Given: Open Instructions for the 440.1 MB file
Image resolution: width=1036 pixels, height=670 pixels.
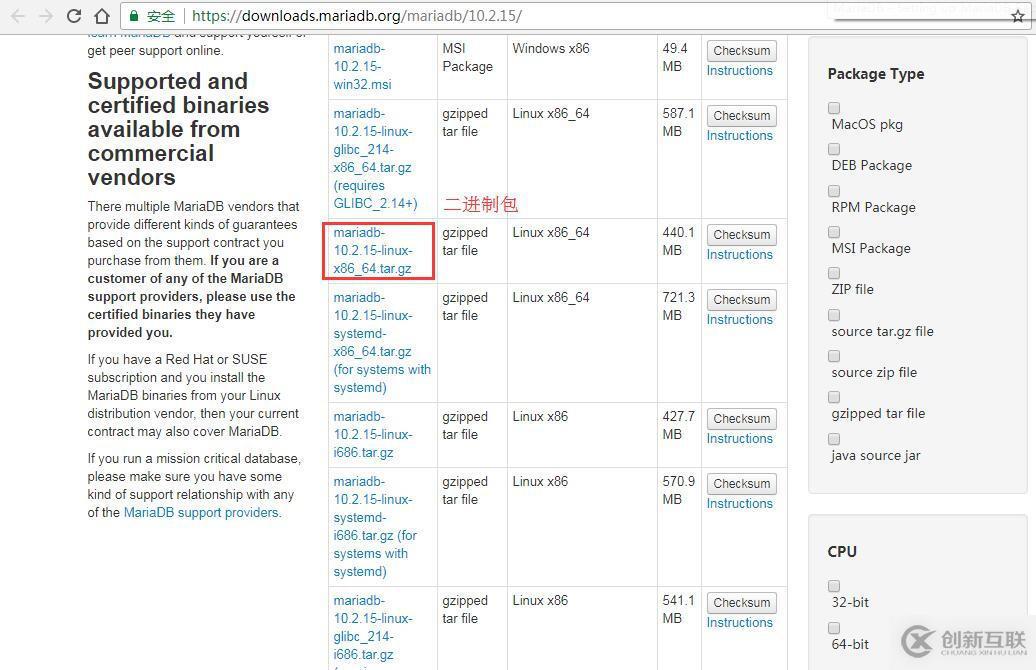Looking at the screenshot, I should click(x=739, y=254).
